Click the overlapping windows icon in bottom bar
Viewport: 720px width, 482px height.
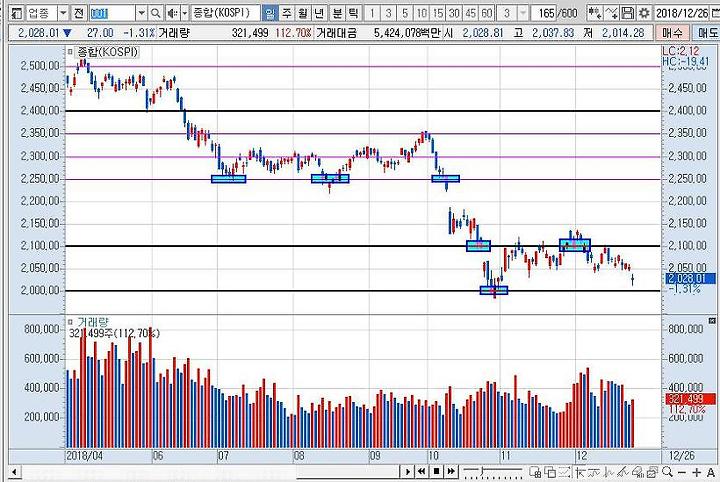coord(550,471)
